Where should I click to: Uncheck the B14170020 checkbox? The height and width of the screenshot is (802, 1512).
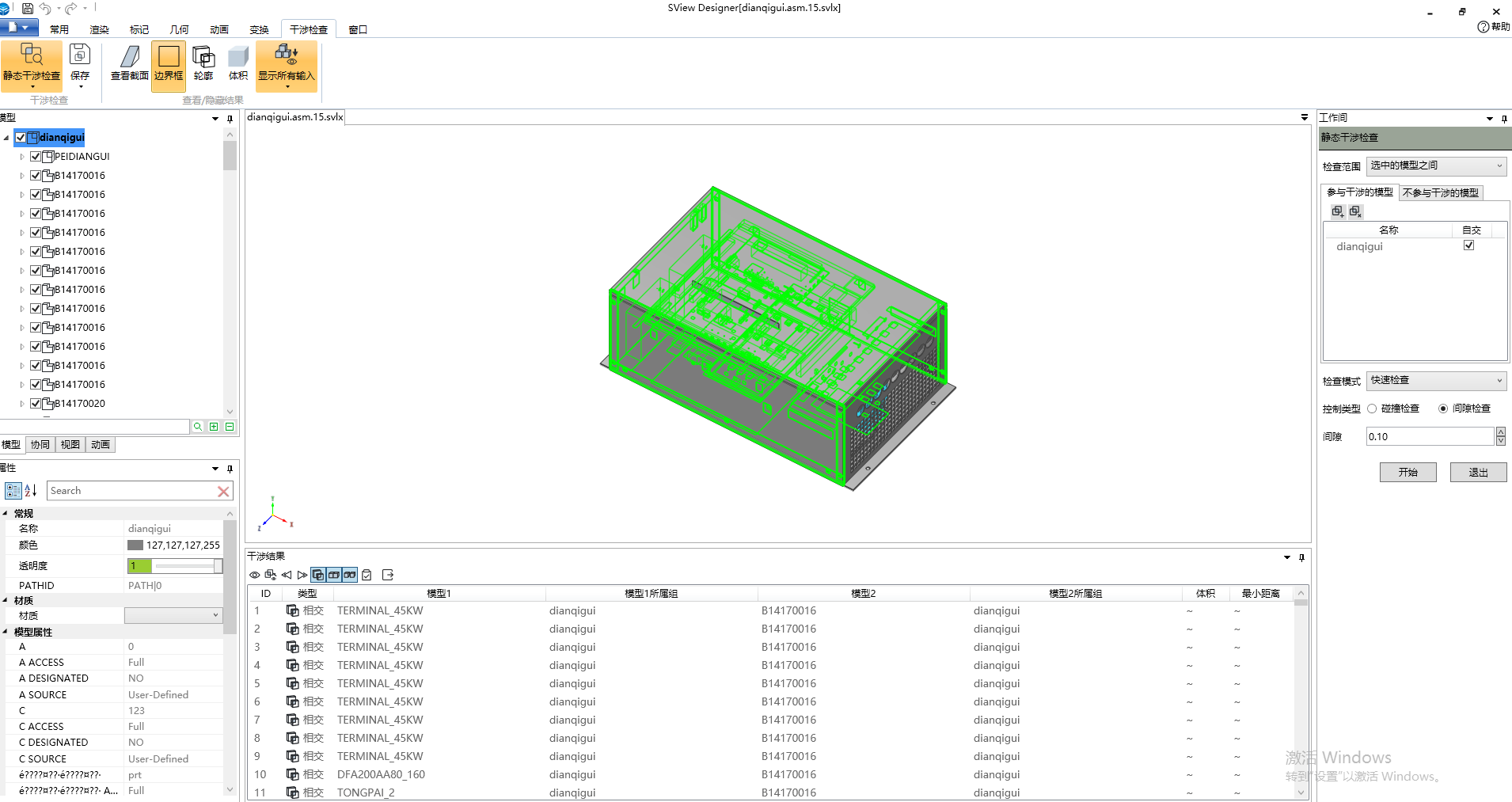[x=36, y=404]
